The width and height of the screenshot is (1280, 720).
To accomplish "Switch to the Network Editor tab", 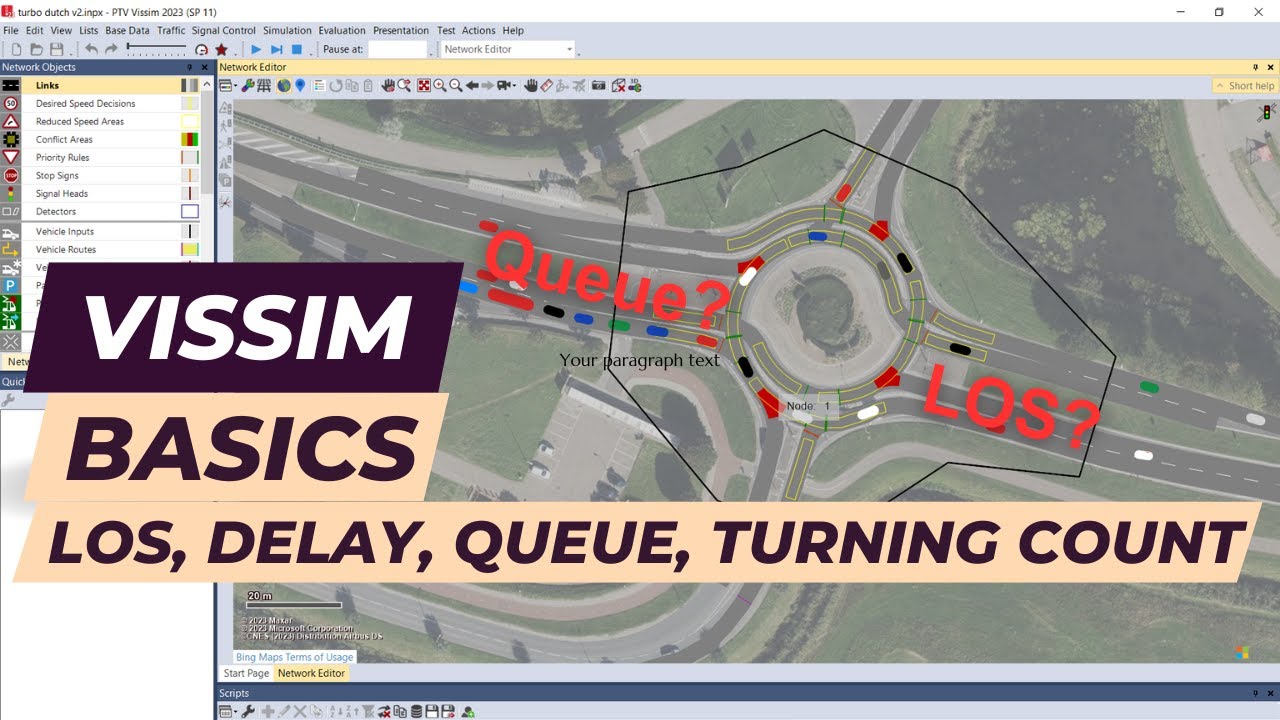I will pos(311,673).
